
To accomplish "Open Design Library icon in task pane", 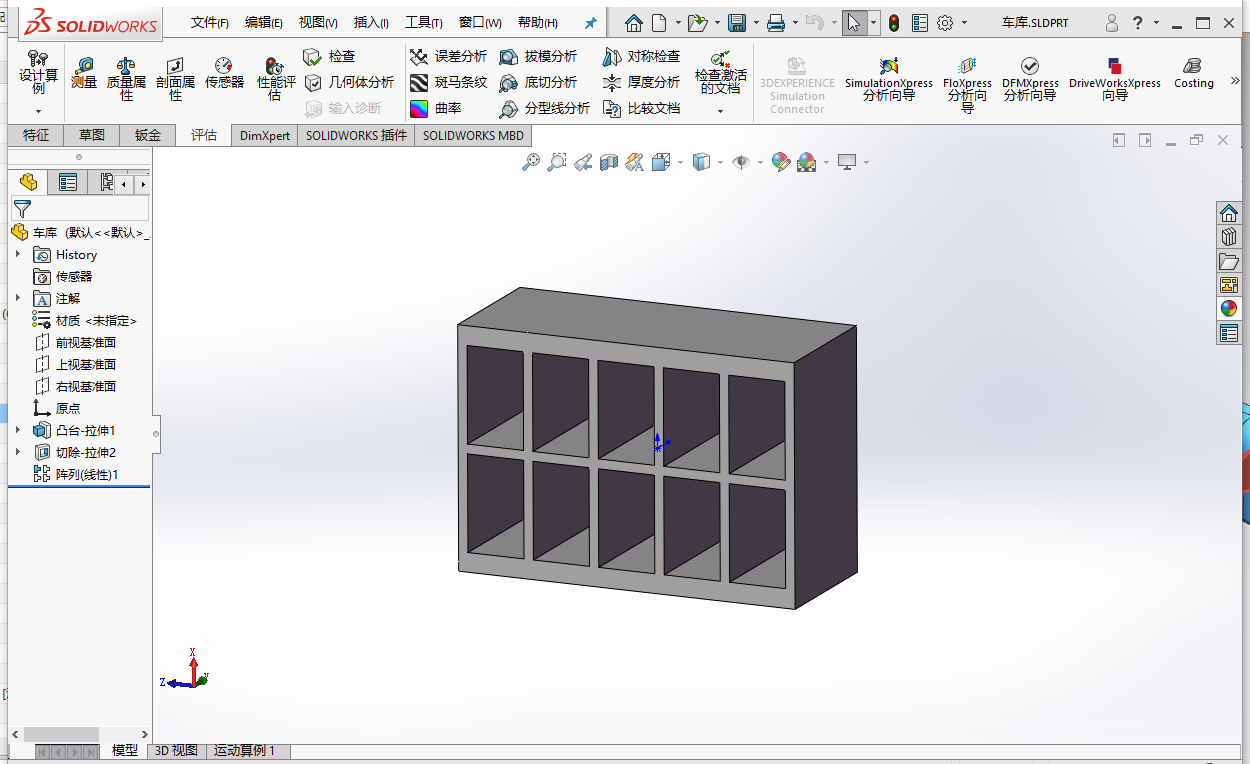I will 1229,237.
